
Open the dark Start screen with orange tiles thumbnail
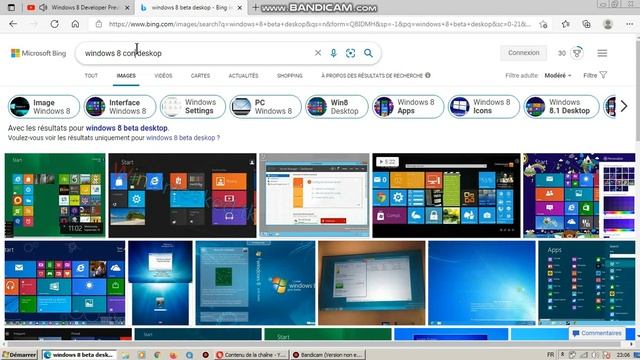click(182, 195)
